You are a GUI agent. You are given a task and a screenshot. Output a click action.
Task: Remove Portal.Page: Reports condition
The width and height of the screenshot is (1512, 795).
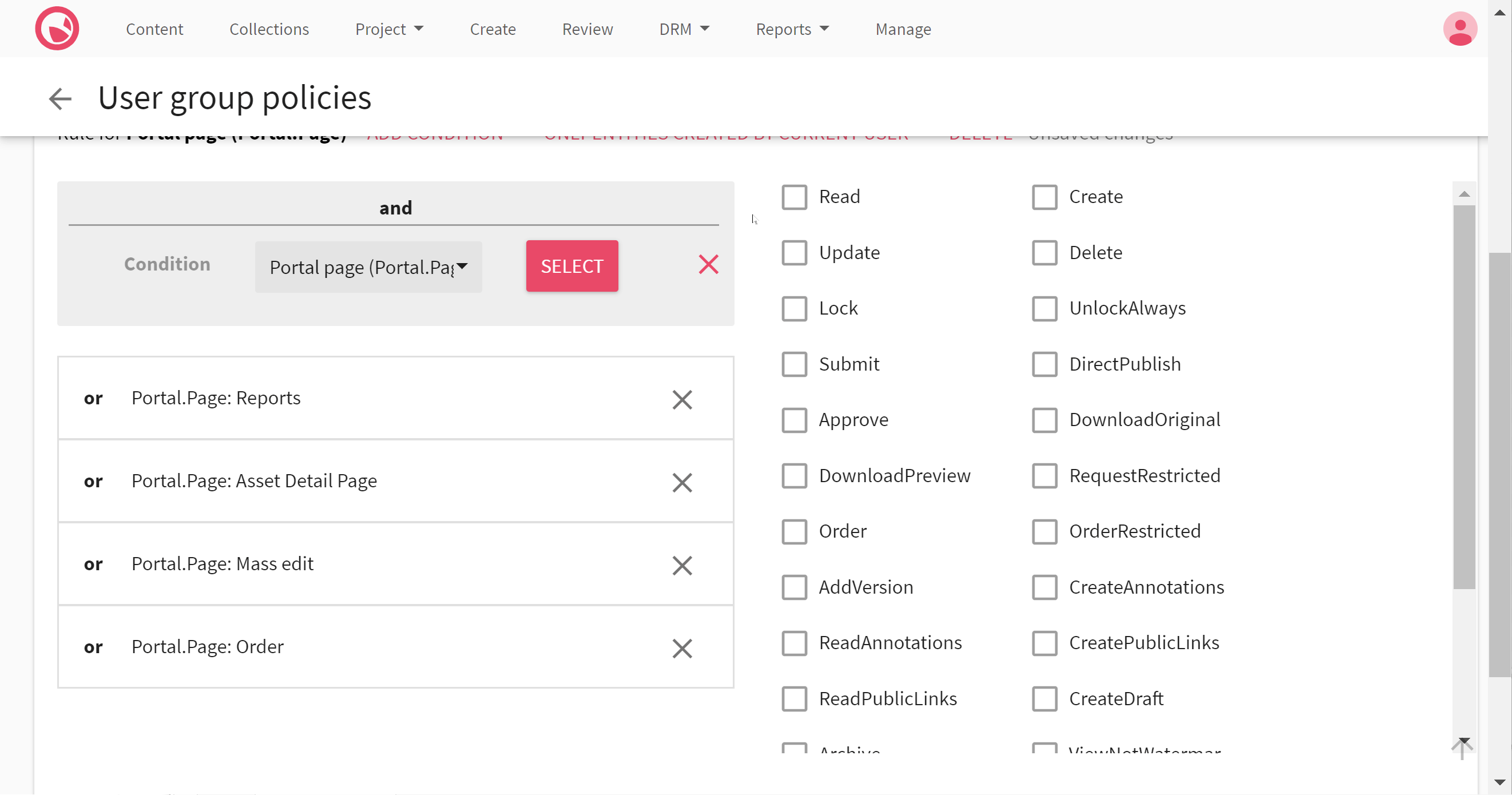tap(682, 399)
